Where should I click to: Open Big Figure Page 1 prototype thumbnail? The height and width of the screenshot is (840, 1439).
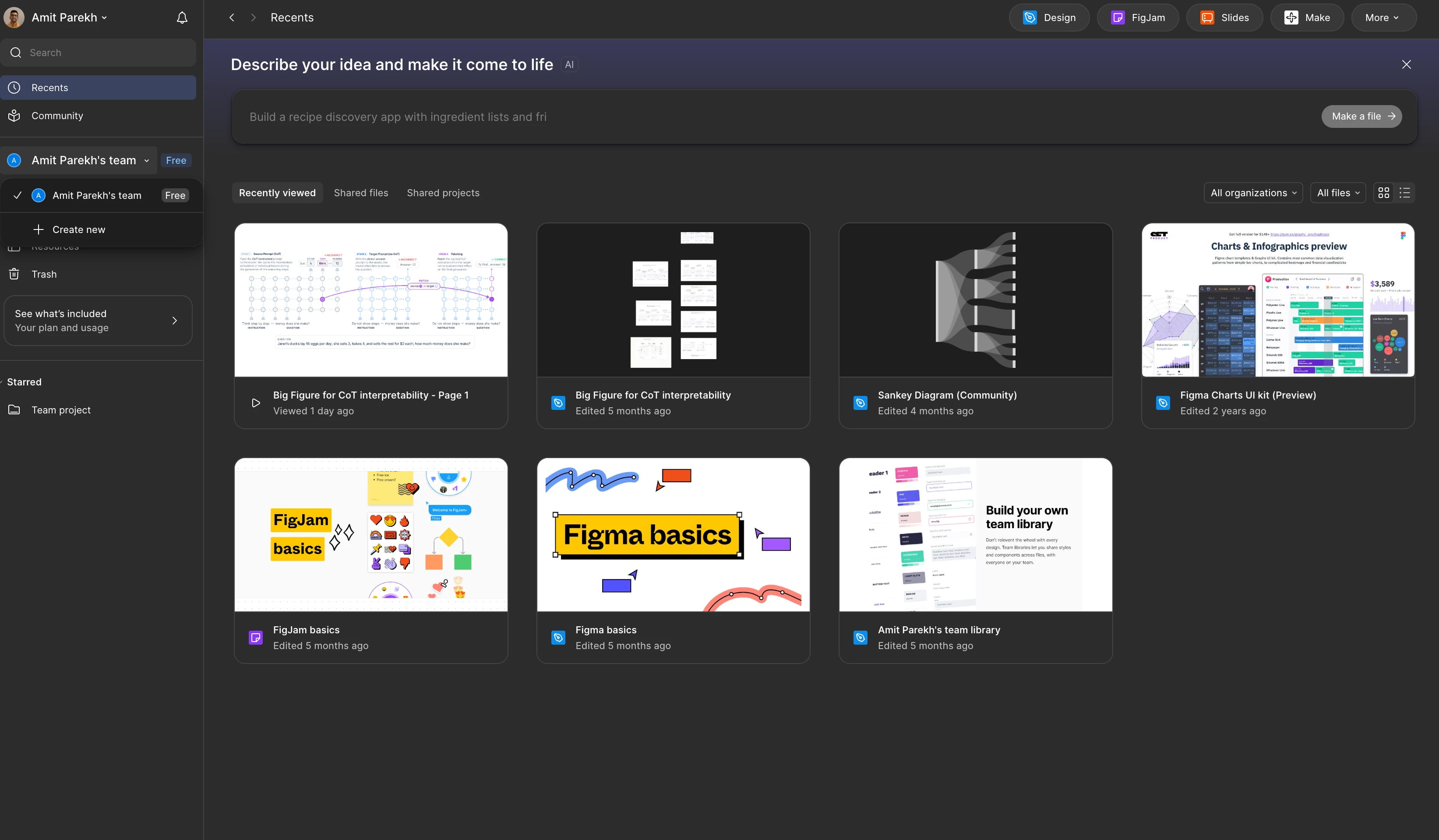(371, 300)
